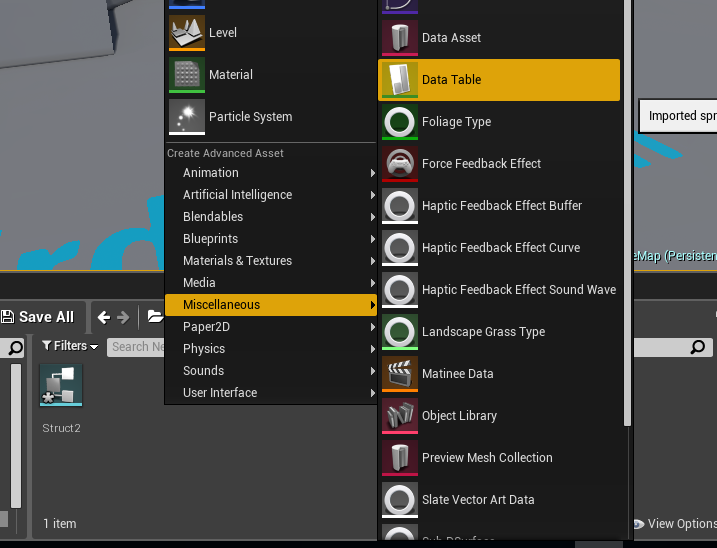Open the Animation submenu
The height and width of the screenshot is (548, 717).
click(x=271, y=173)
